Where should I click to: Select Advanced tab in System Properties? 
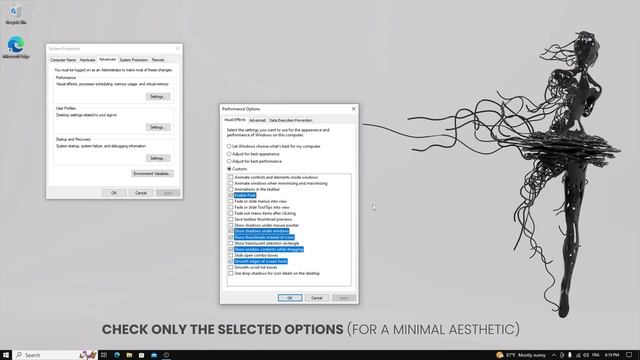[107, 60]
